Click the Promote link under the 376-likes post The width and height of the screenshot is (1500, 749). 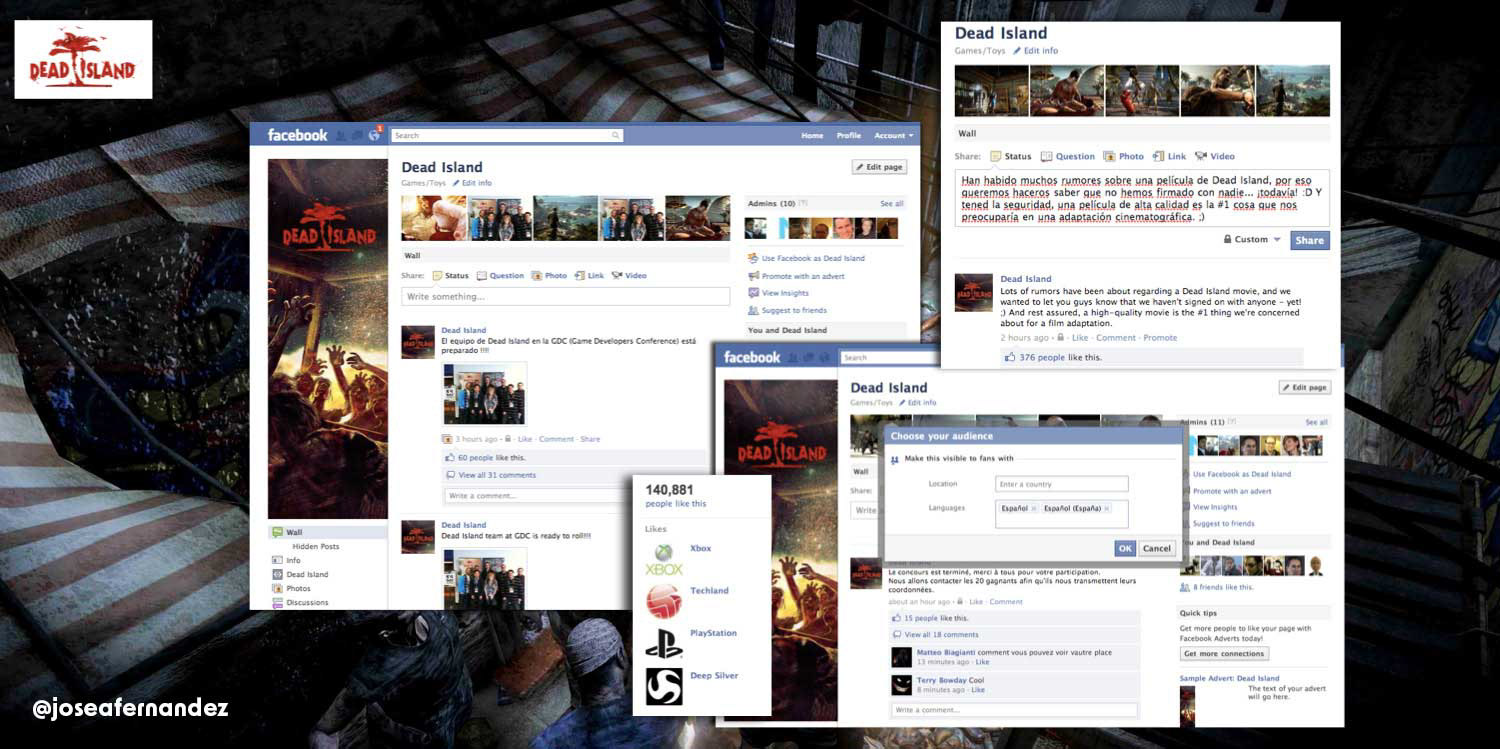(x=1160, y=337)
